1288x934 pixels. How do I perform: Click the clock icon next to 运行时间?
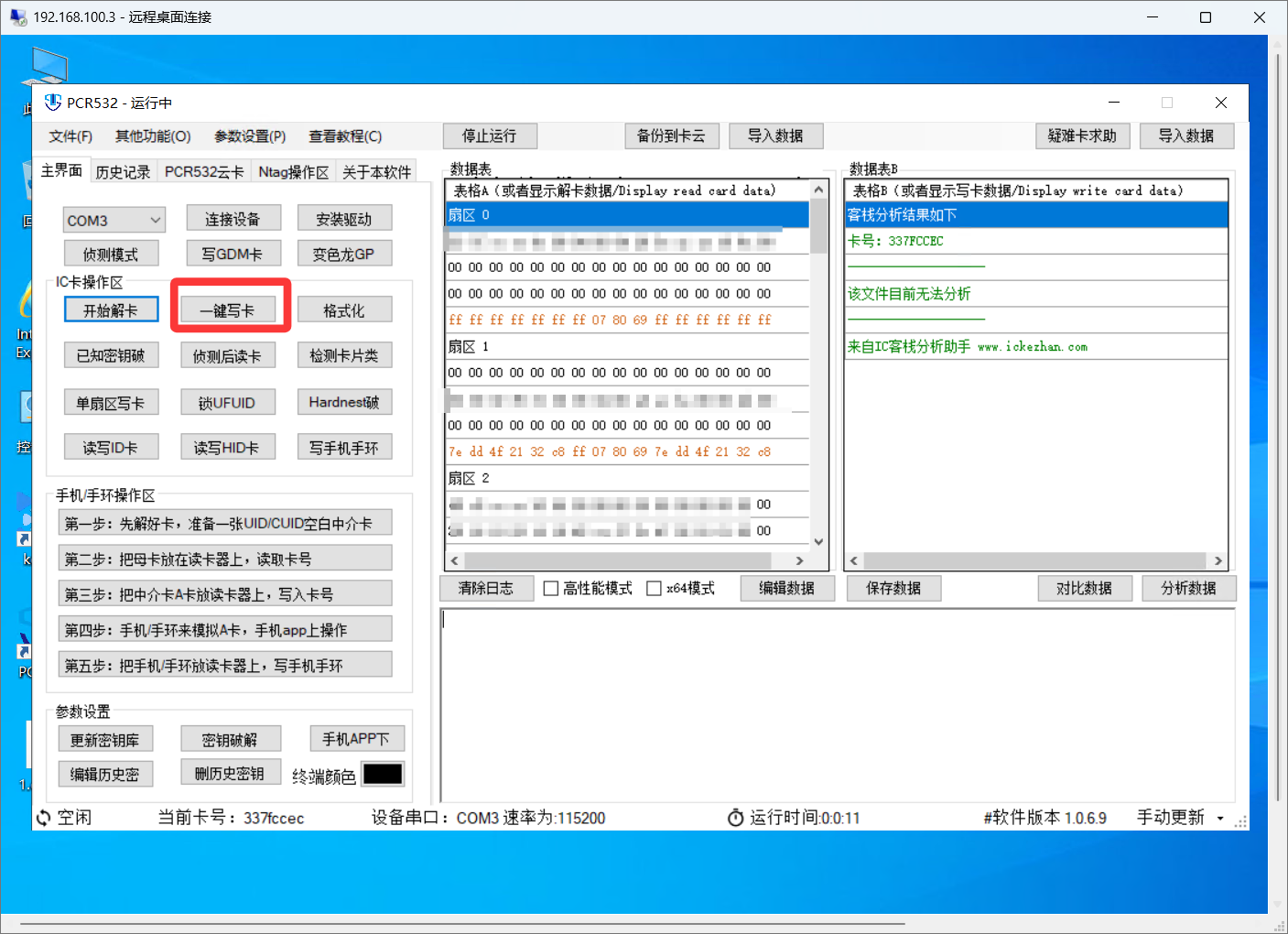click(x=735, y=818)
